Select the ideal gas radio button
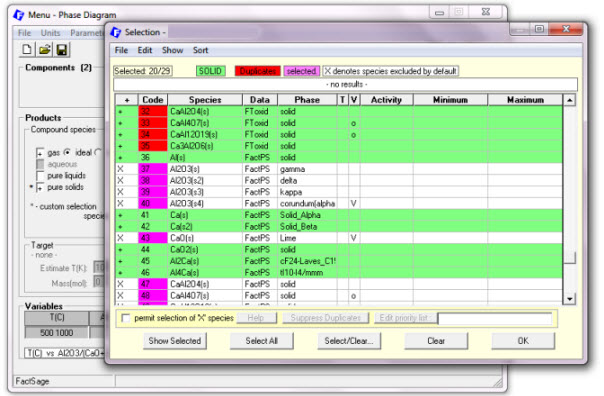This screenshot has width=604, height=396. point(67,153)
